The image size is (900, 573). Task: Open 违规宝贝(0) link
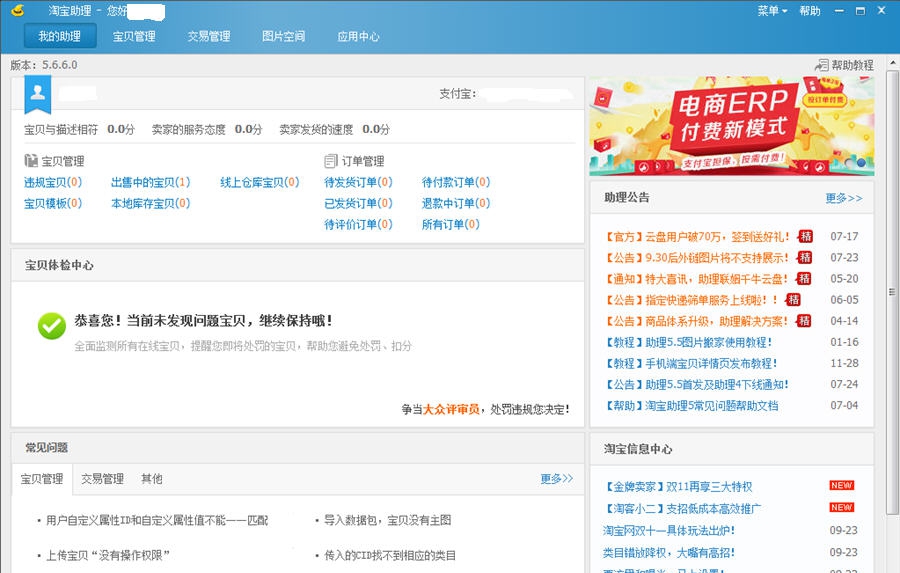tap(53, 183)
